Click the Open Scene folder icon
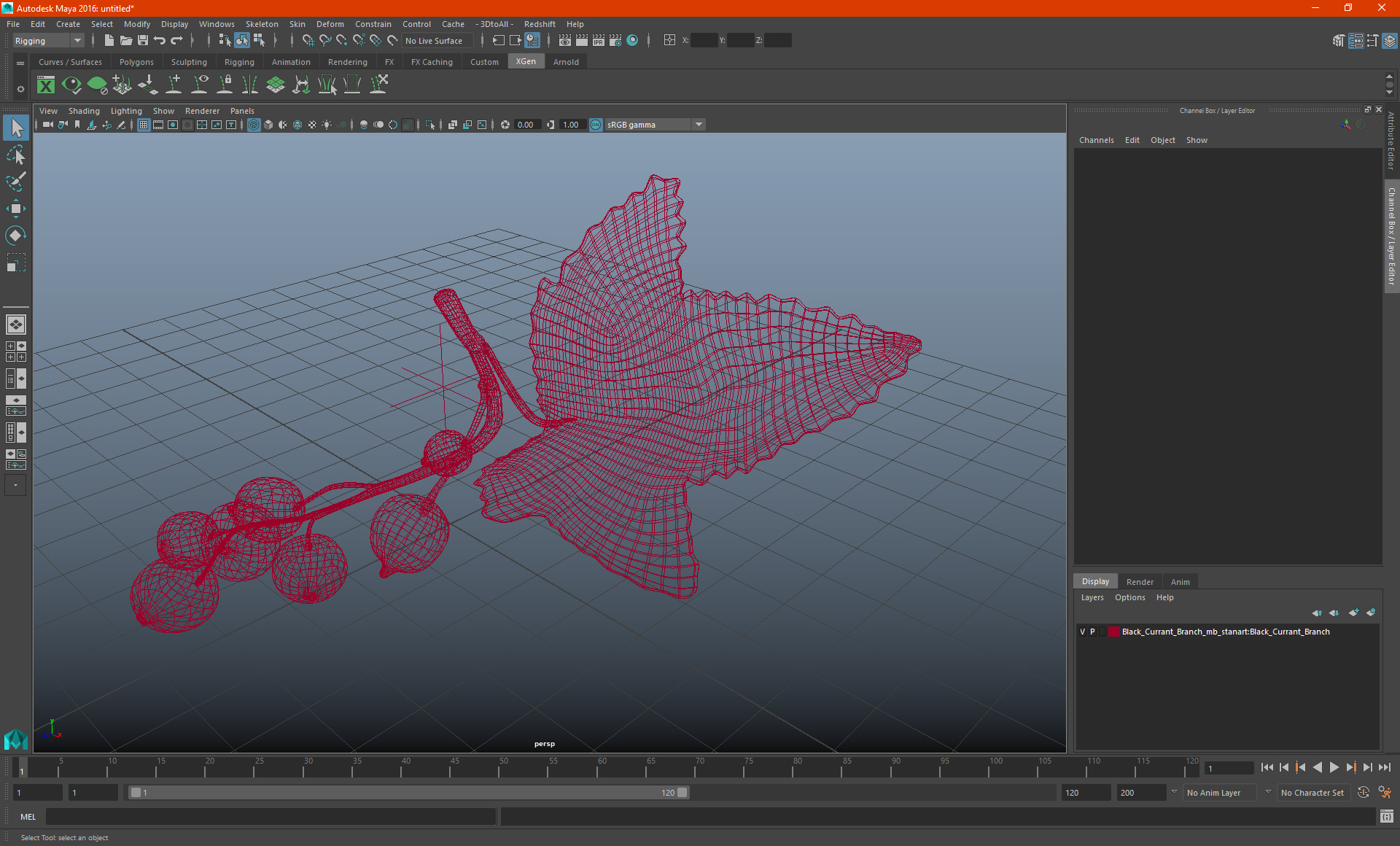Image resolution: width=1400 pixels, height=846 pixels. pos(126,41)
